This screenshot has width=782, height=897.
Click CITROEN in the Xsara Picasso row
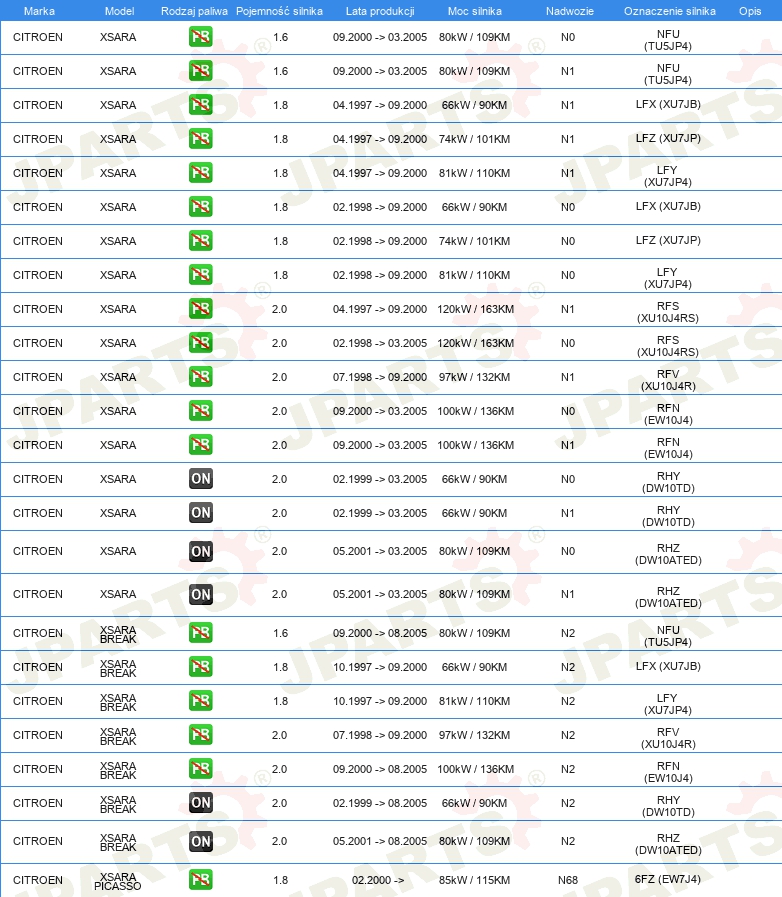click(38, 880)
